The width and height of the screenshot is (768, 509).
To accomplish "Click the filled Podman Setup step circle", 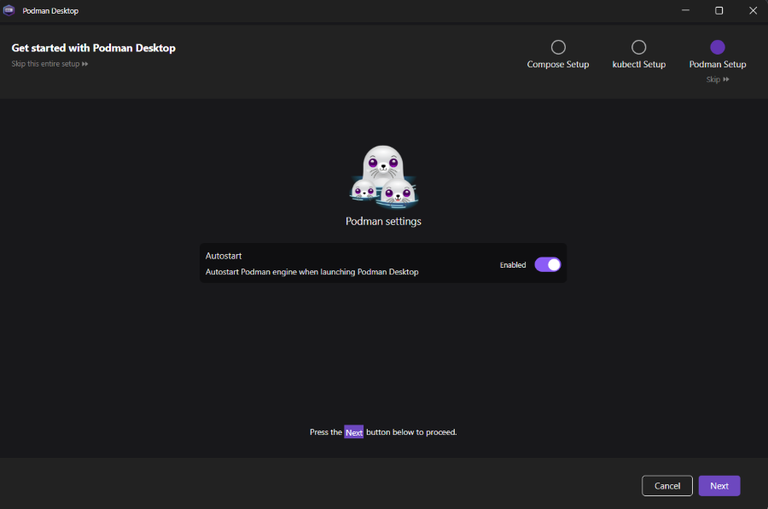I will (x=717, y=47).
